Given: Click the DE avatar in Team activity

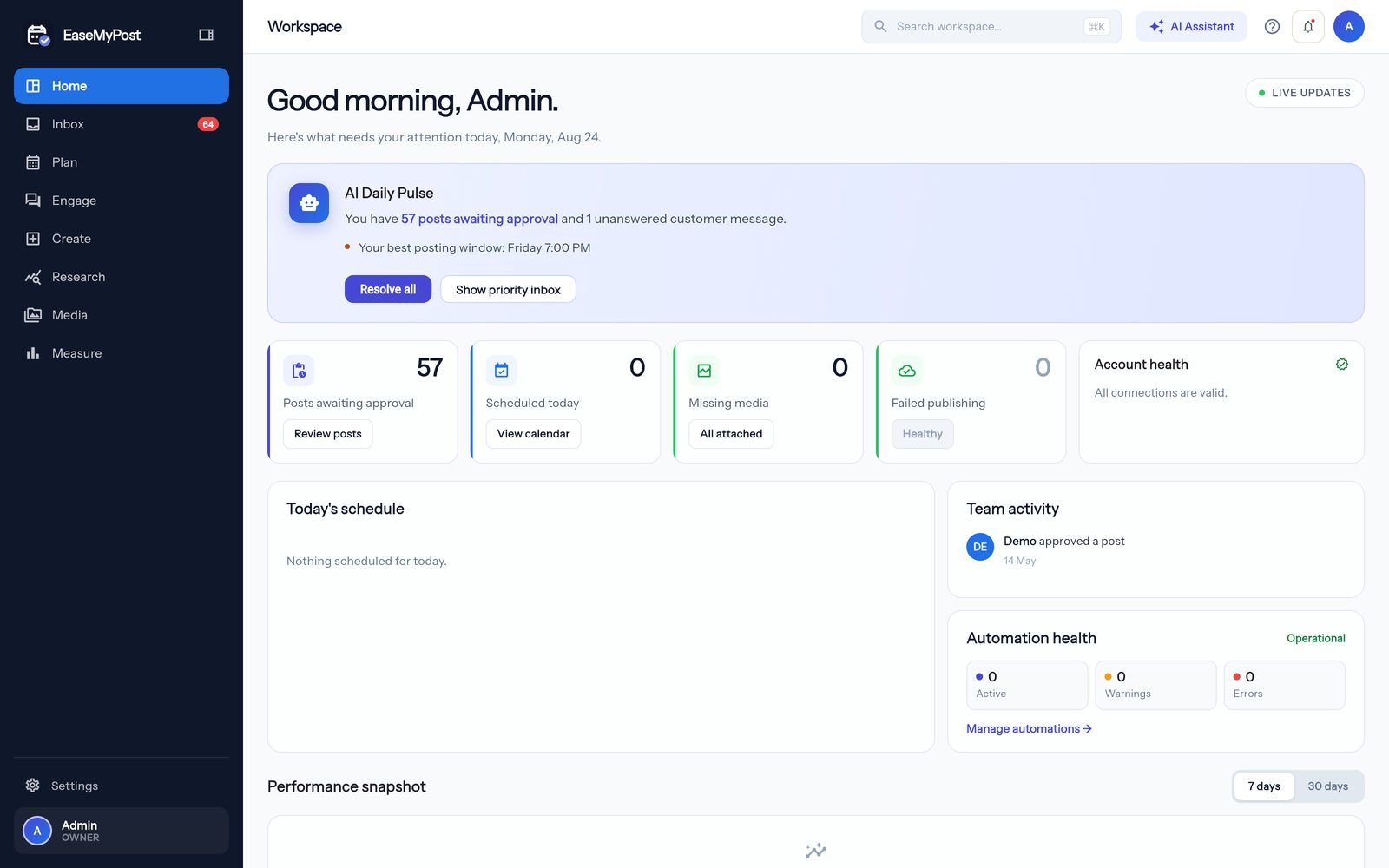Looking at the screenshot, I should pyautogui.click(x=980, y=547).
